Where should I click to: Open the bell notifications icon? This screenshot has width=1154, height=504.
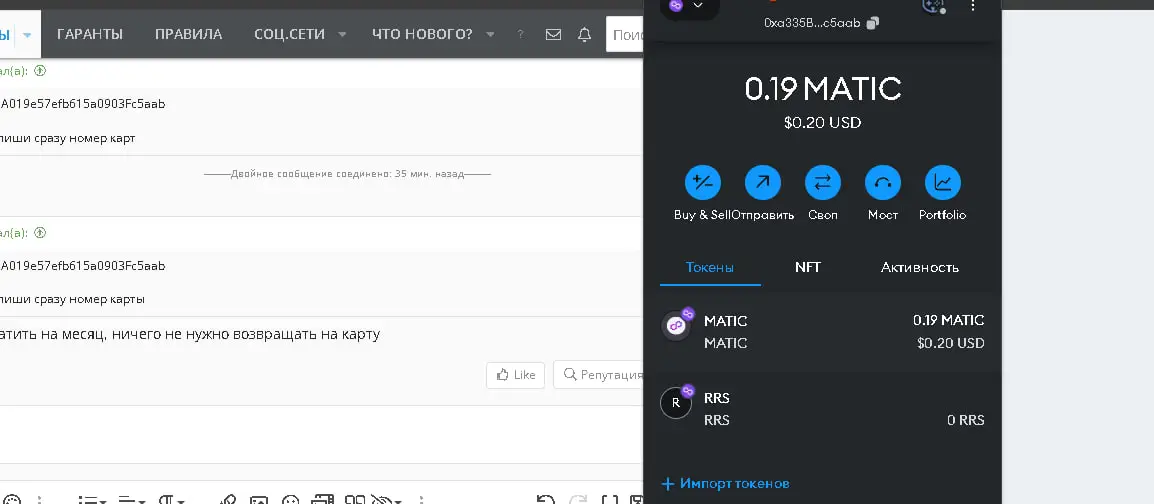click(584, 35)
